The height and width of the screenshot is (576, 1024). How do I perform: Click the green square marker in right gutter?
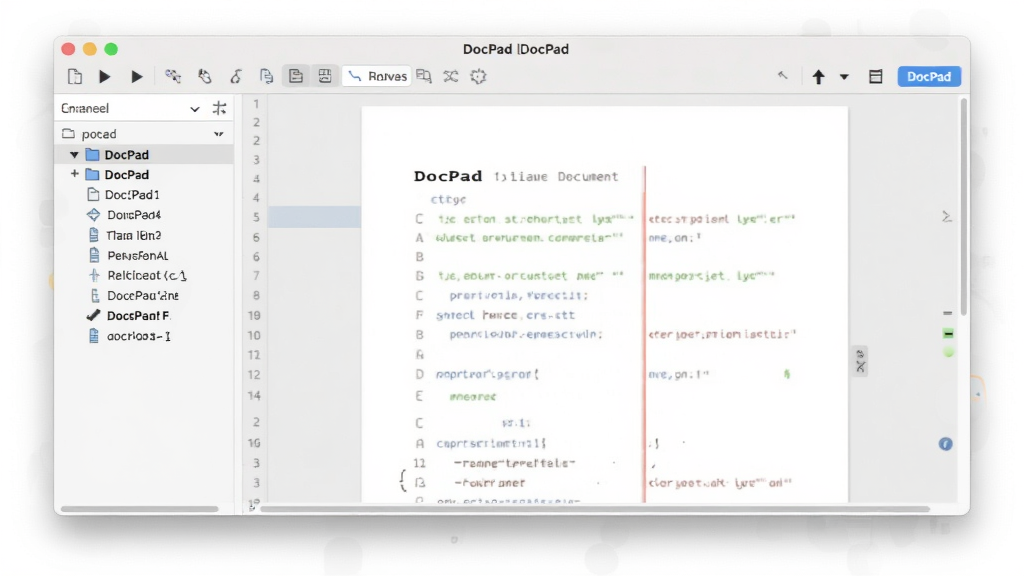(x=948, y=334)
